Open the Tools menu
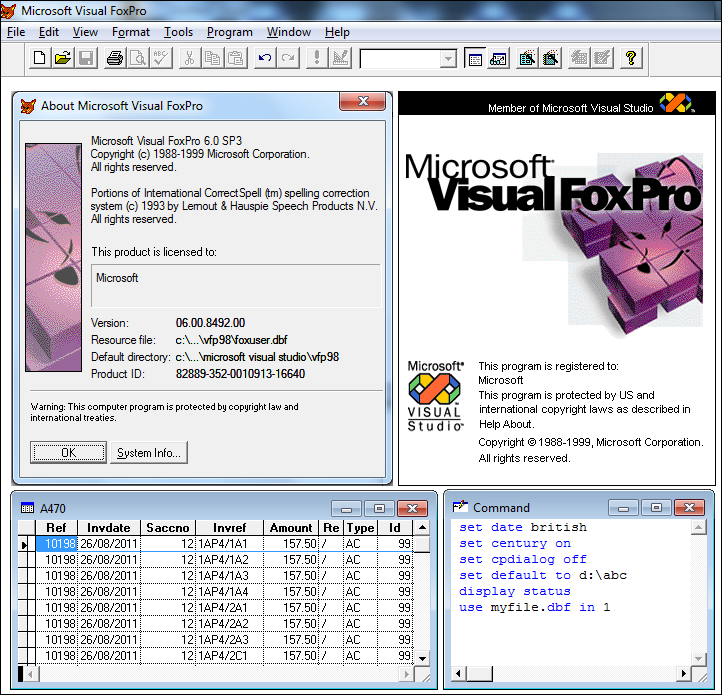Image resolution: width=722 pixels, height=695 pixels. click(178, 32)
